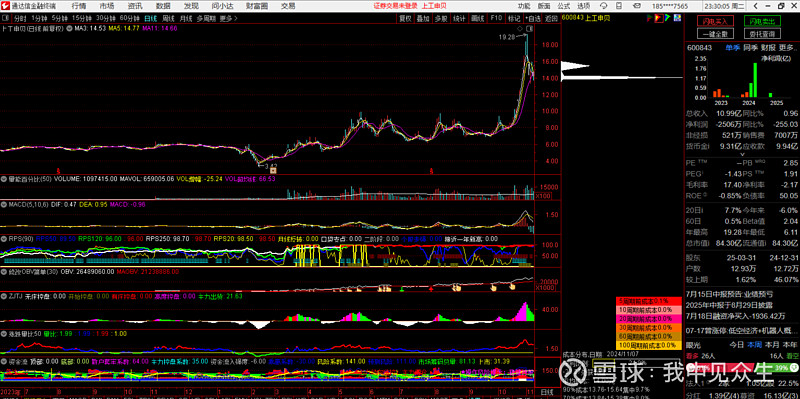Click the phone icon in title bar
The width and height of the screenshot is (800, 399).
619,6
